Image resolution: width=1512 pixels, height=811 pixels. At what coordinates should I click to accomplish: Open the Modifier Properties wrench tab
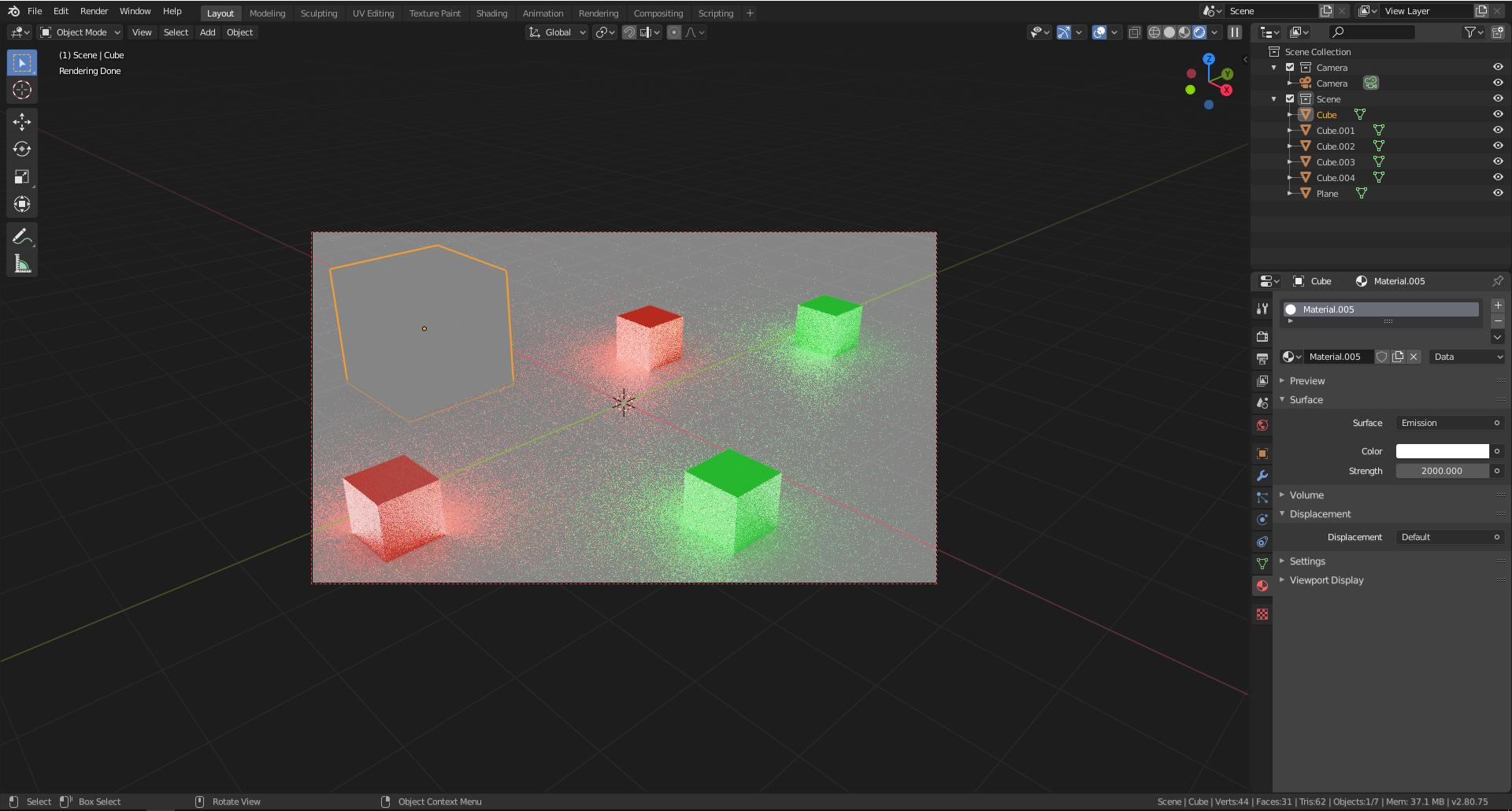click(x=1262, y=476)
